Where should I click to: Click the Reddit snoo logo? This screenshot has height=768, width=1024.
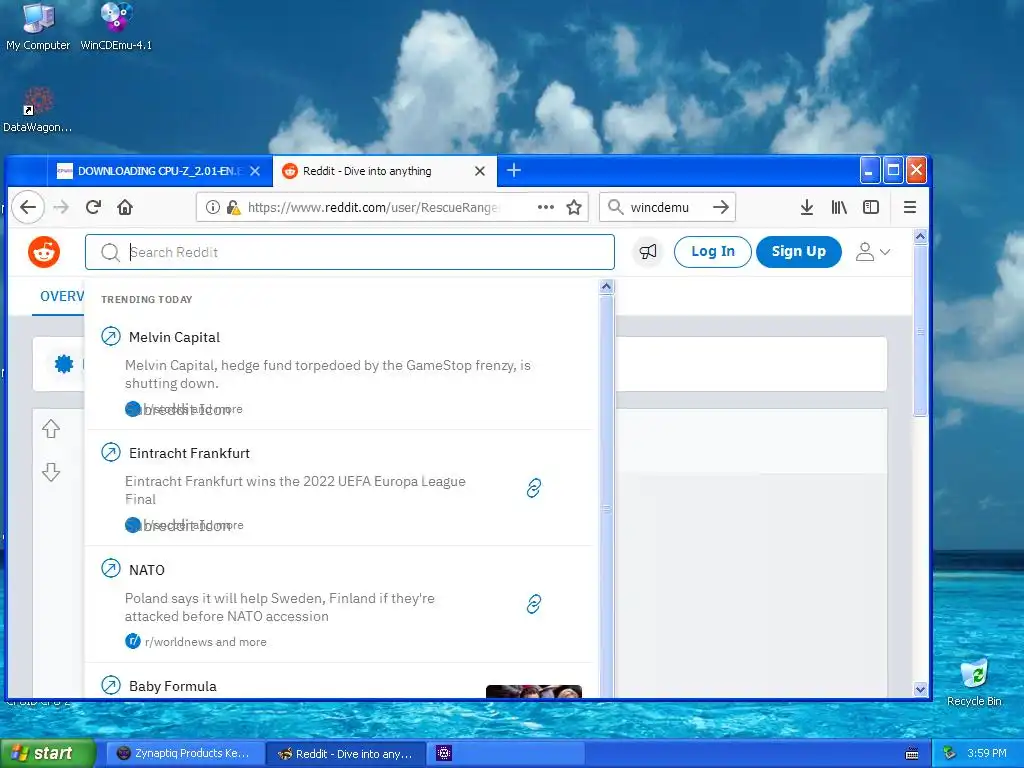(44, 251)
